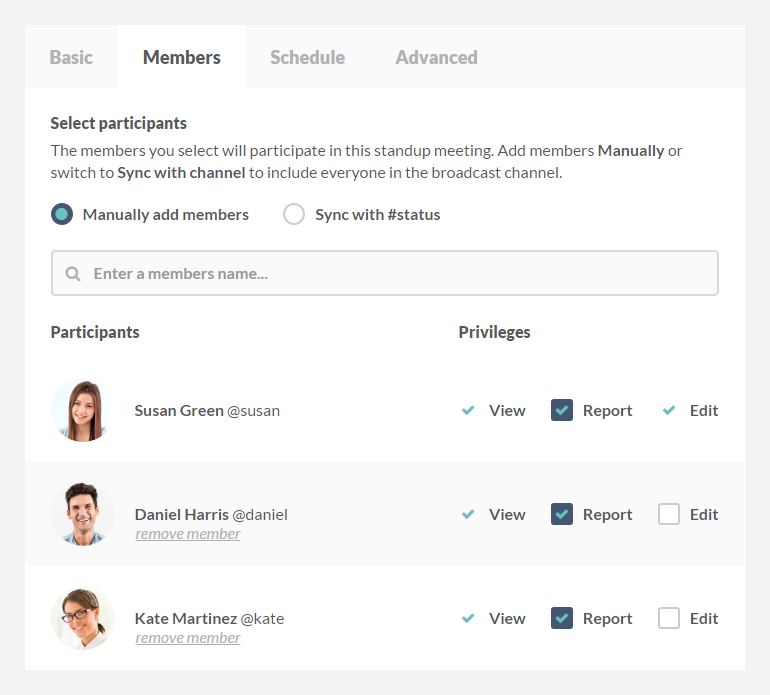Click Daniel Harris's View checkmark icon
Image resolution: width=770 pixels, height=695 pixels.
[468, 514]
